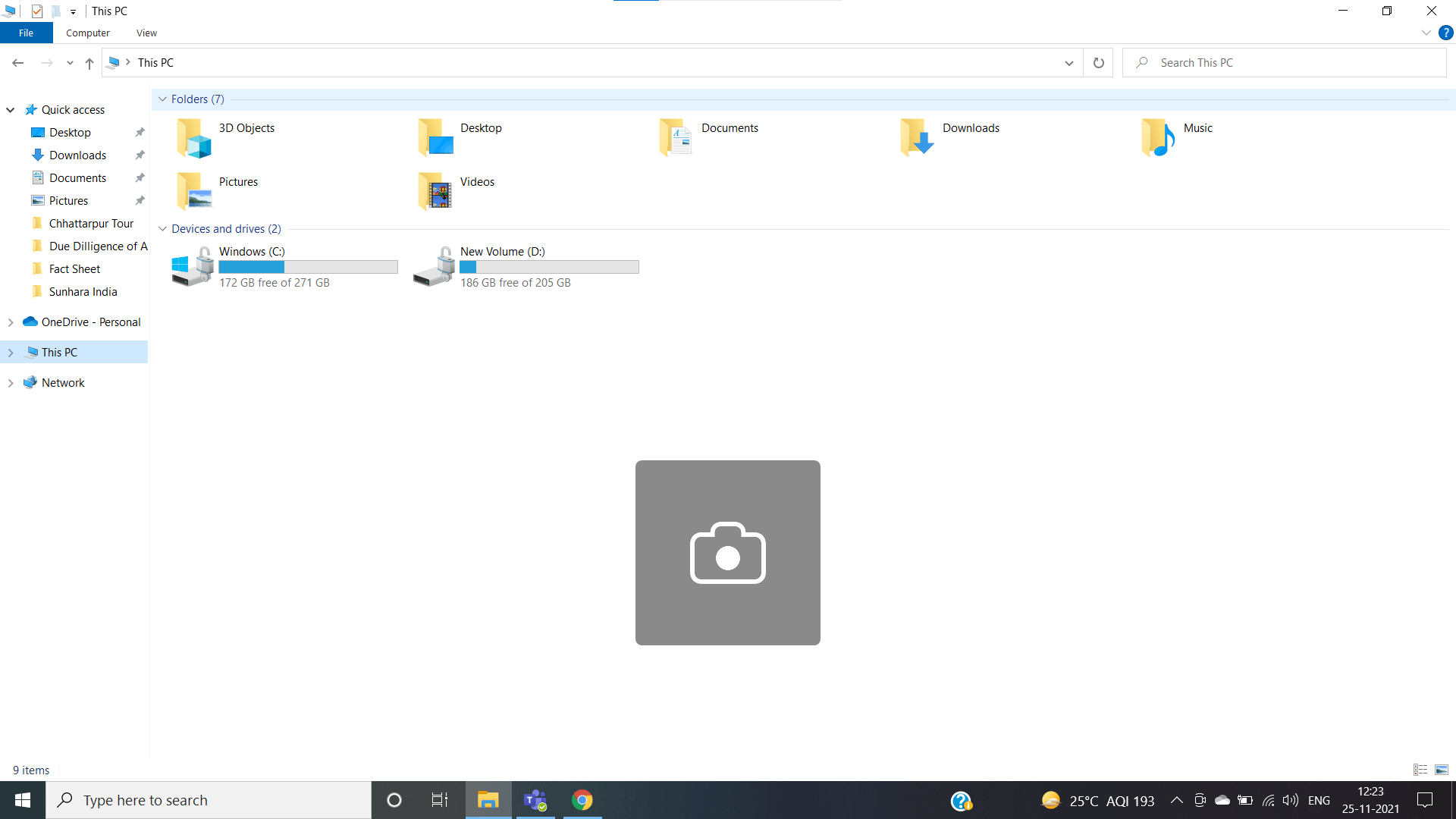The image size is (1456, 819).
Task: Unpin Desktop from Quick access
Action: tap(140, 133)
